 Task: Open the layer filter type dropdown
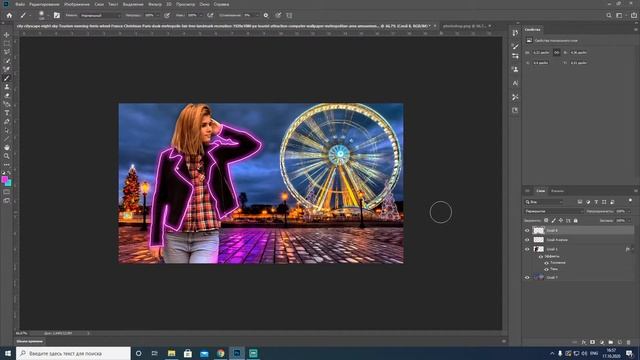[544, 202]
